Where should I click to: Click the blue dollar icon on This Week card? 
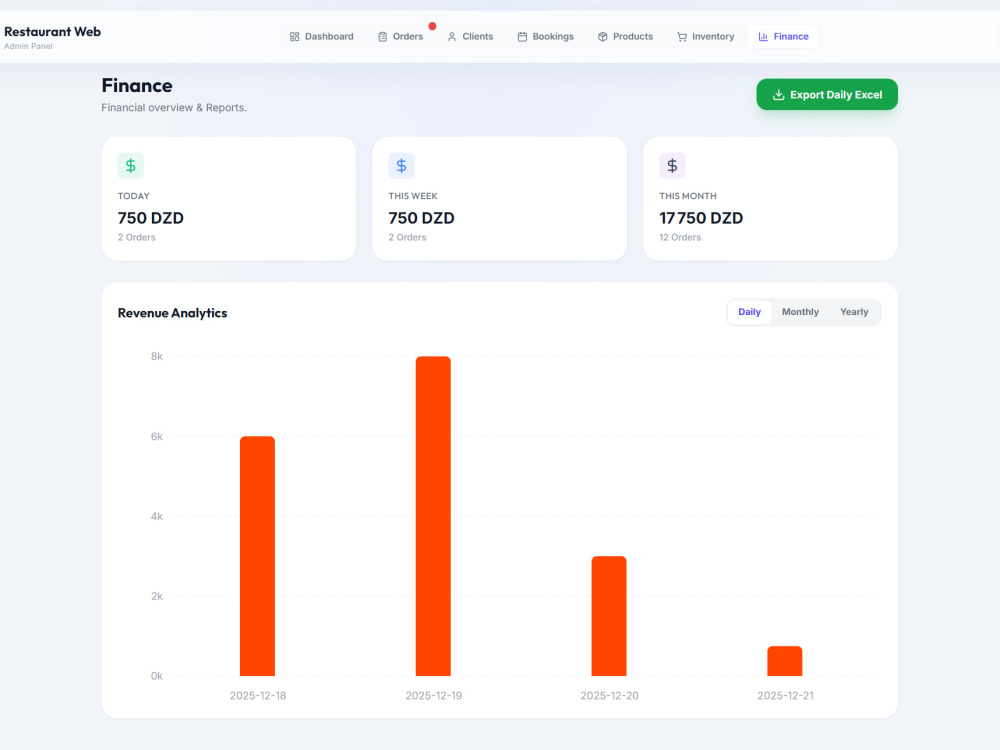tap(401, 166)
